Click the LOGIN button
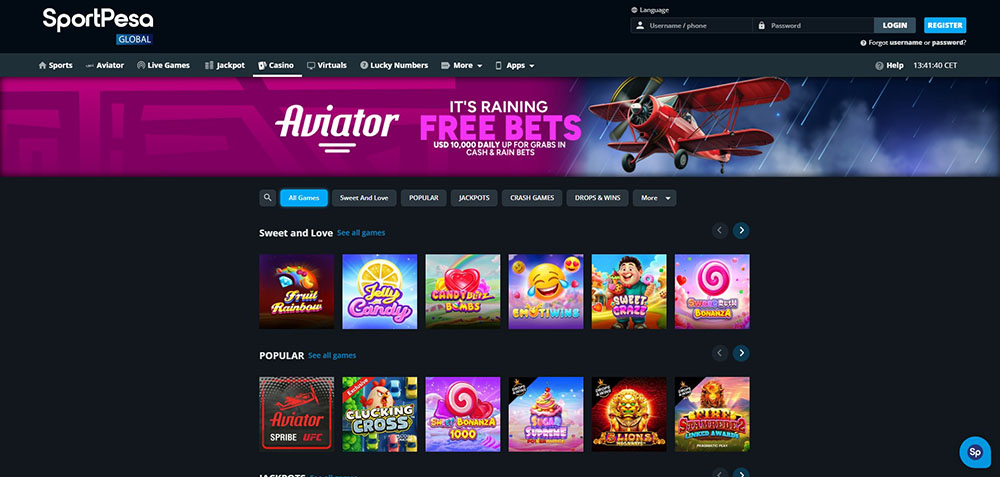 click(895, 26)
